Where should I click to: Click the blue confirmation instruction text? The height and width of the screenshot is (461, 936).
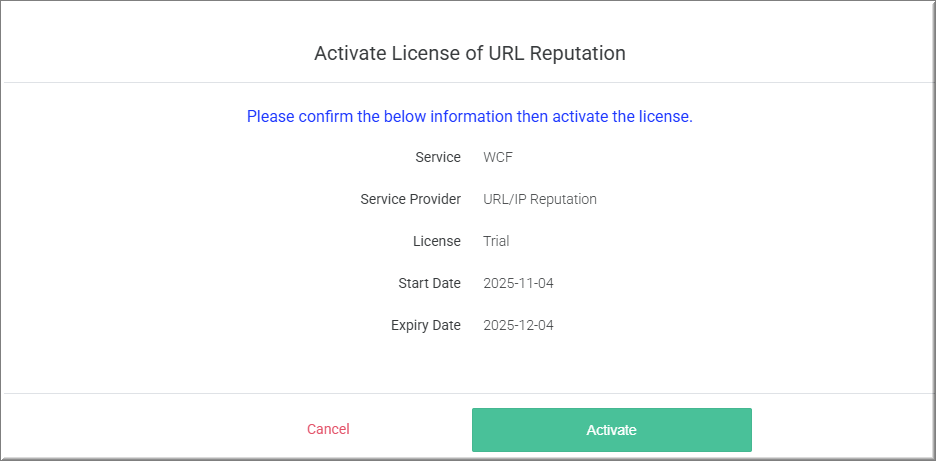[469, 116]
